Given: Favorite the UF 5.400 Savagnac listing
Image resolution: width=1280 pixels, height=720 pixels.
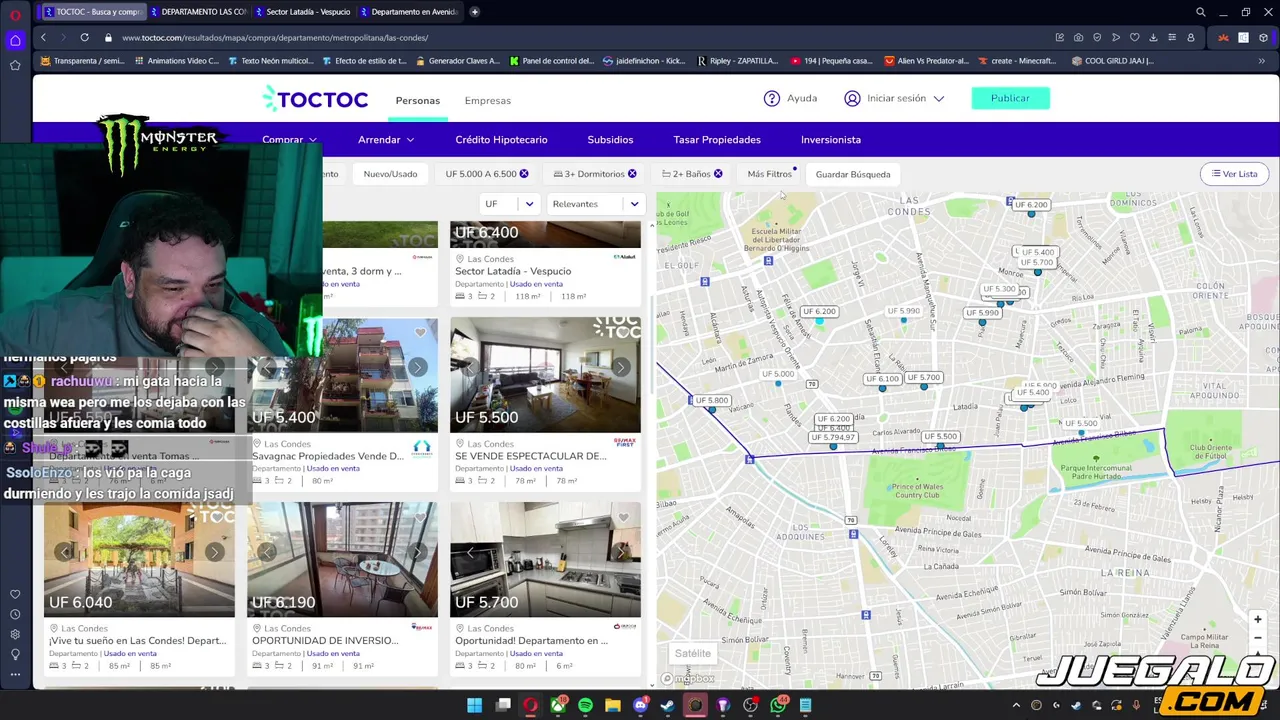Looking at the screenshot, I should [420, 332].
